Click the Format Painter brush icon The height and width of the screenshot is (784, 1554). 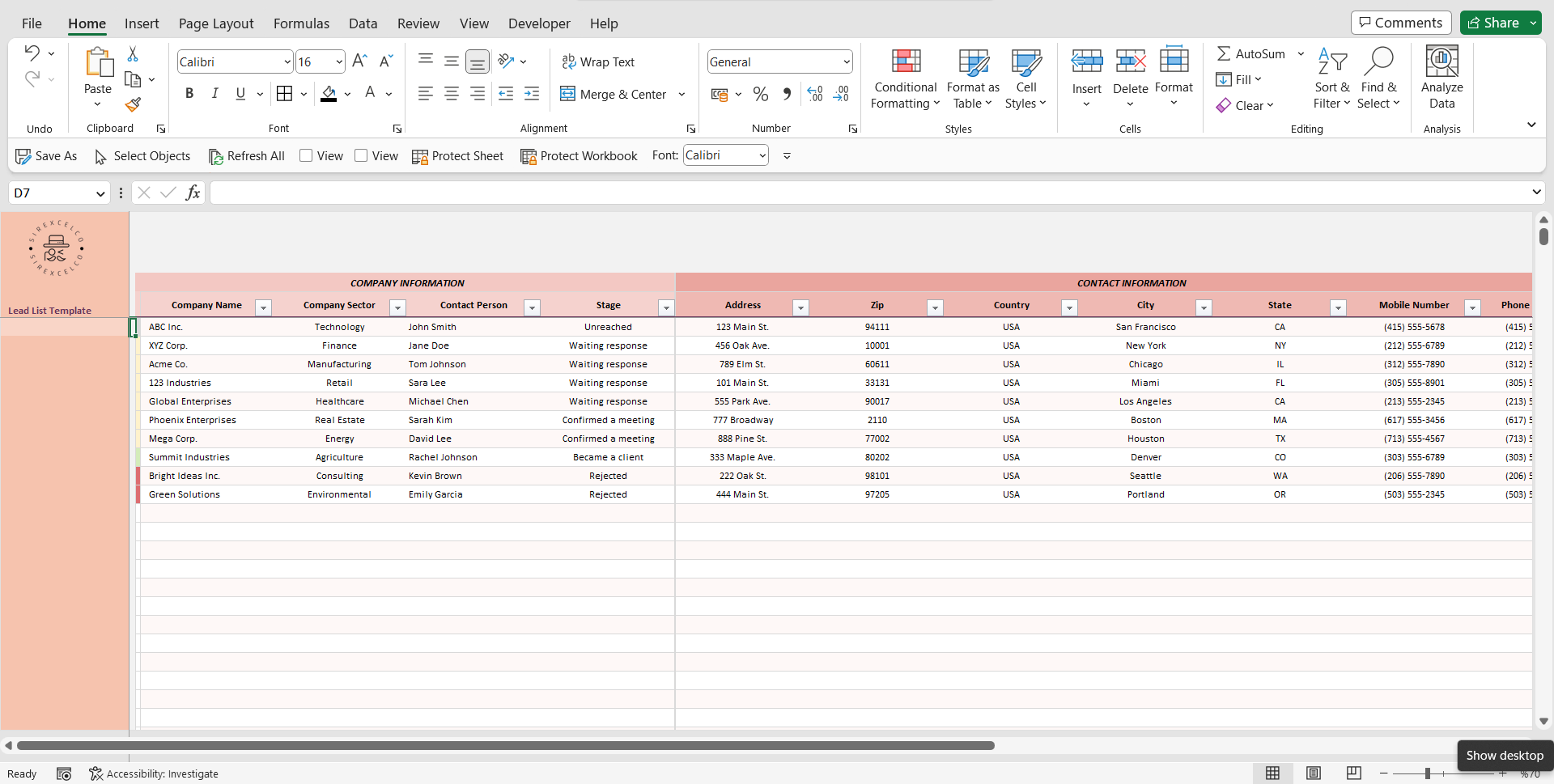point(133,105)
